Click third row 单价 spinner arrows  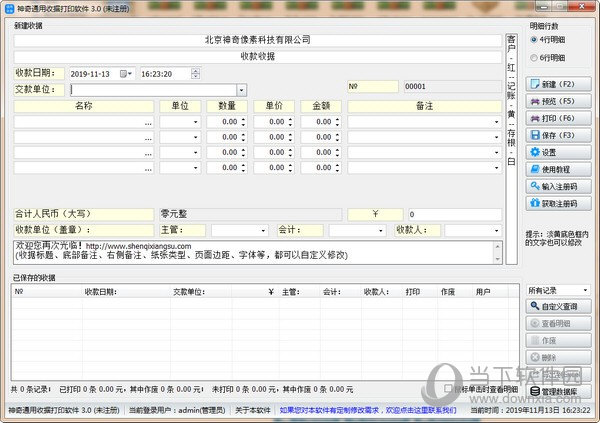tap(290, 153)
